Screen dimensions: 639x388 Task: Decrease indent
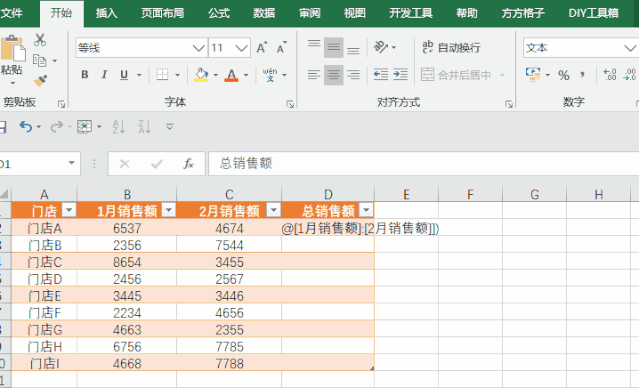tap(381, 75)
